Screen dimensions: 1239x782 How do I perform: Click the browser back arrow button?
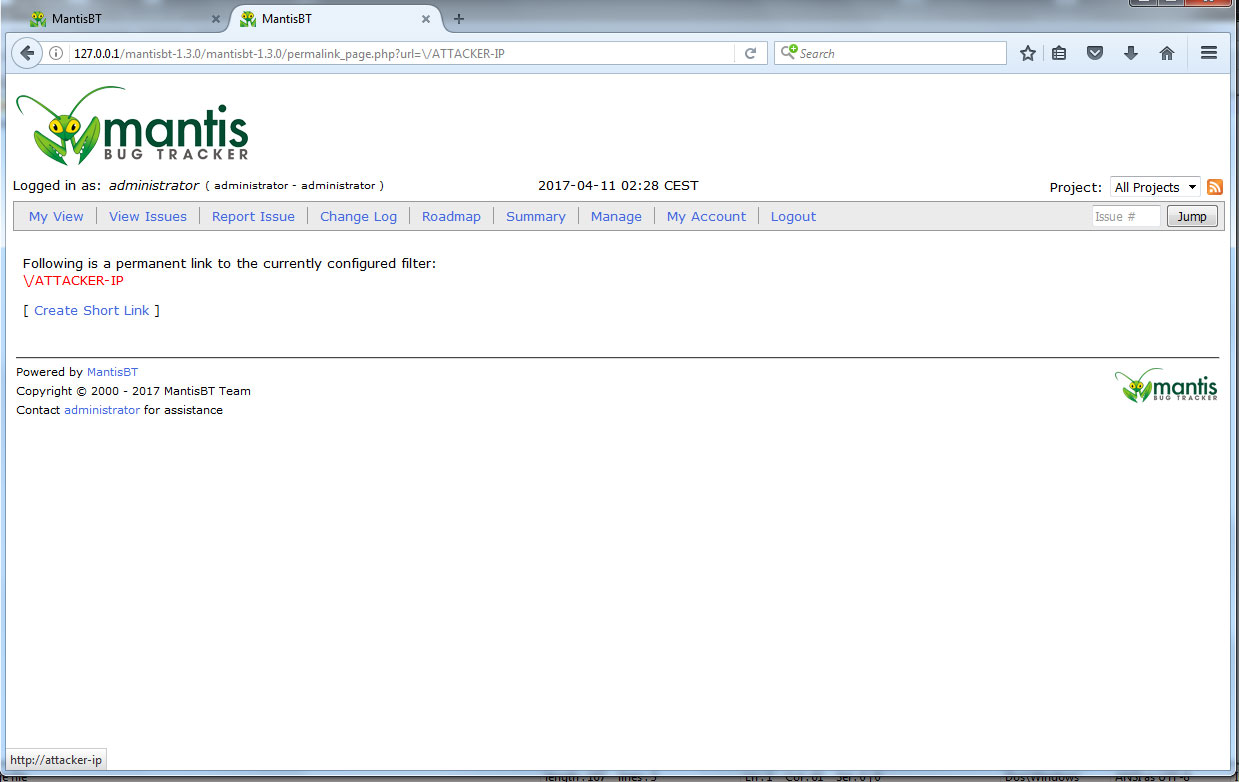point(27,53)
